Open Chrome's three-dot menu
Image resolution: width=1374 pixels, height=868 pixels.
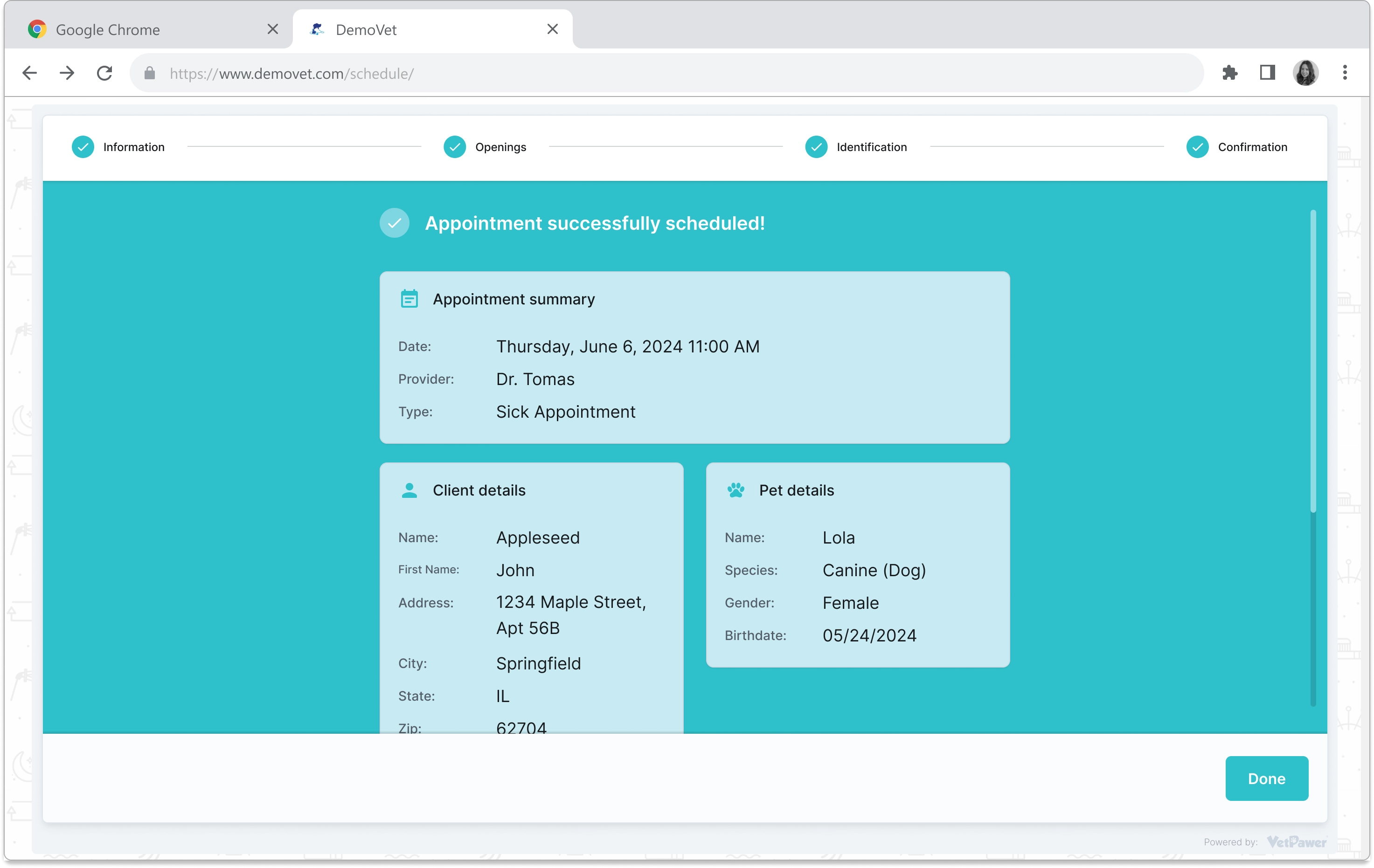[x=1345, y=72]
